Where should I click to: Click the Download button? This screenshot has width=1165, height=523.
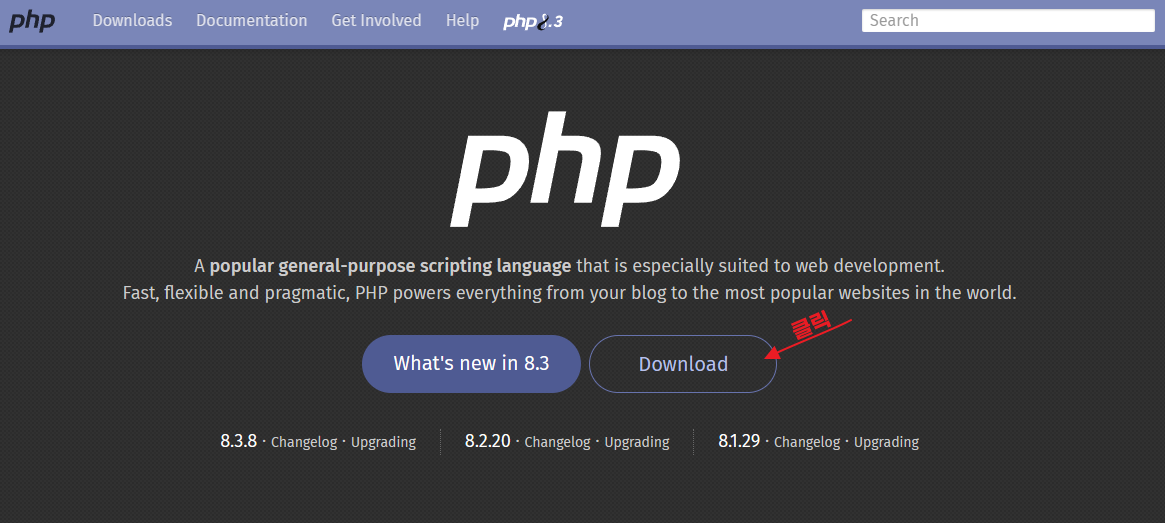pos(683,364)
